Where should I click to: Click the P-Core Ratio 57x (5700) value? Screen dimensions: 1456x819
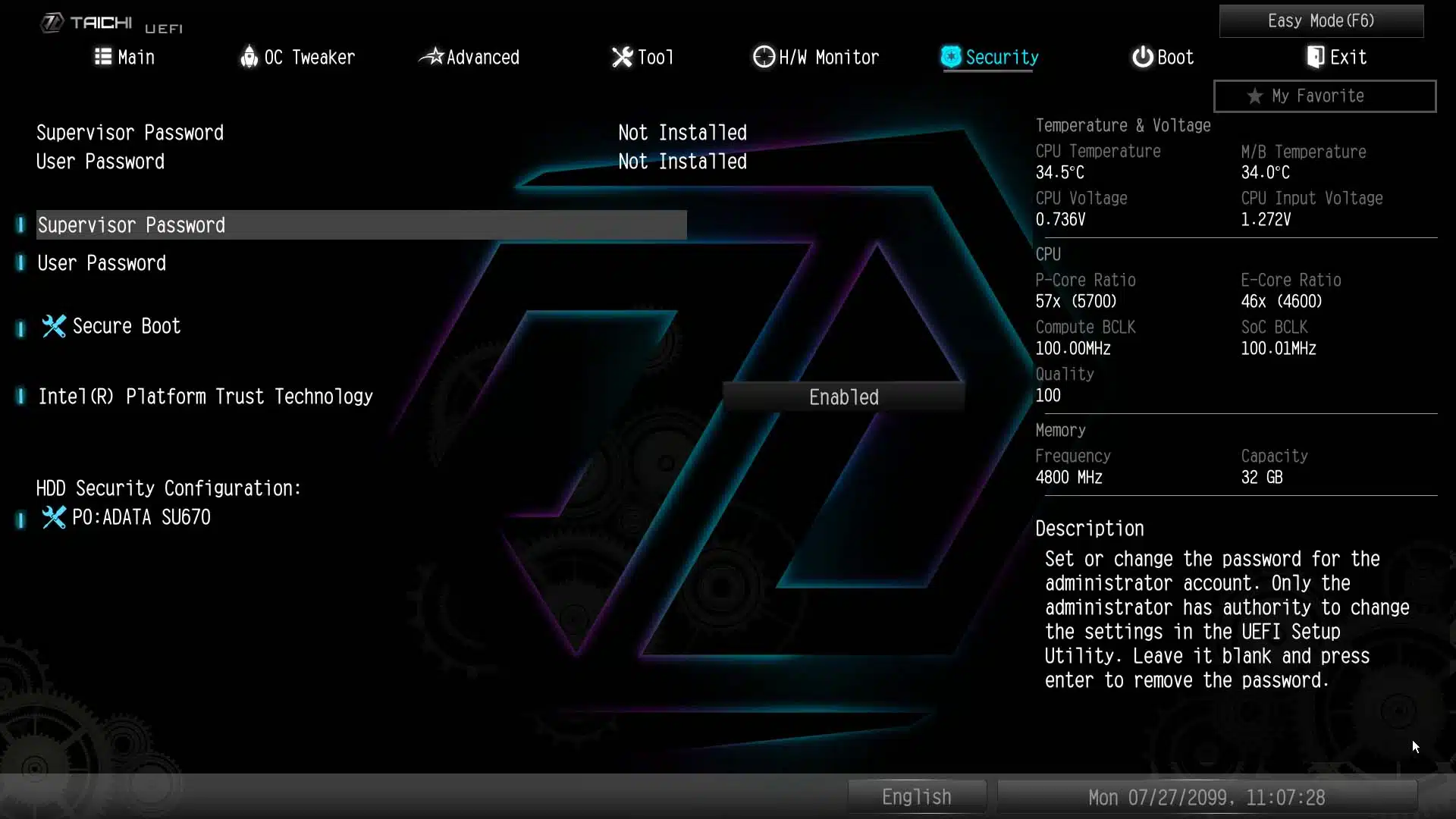click(x=1076, y=302)
